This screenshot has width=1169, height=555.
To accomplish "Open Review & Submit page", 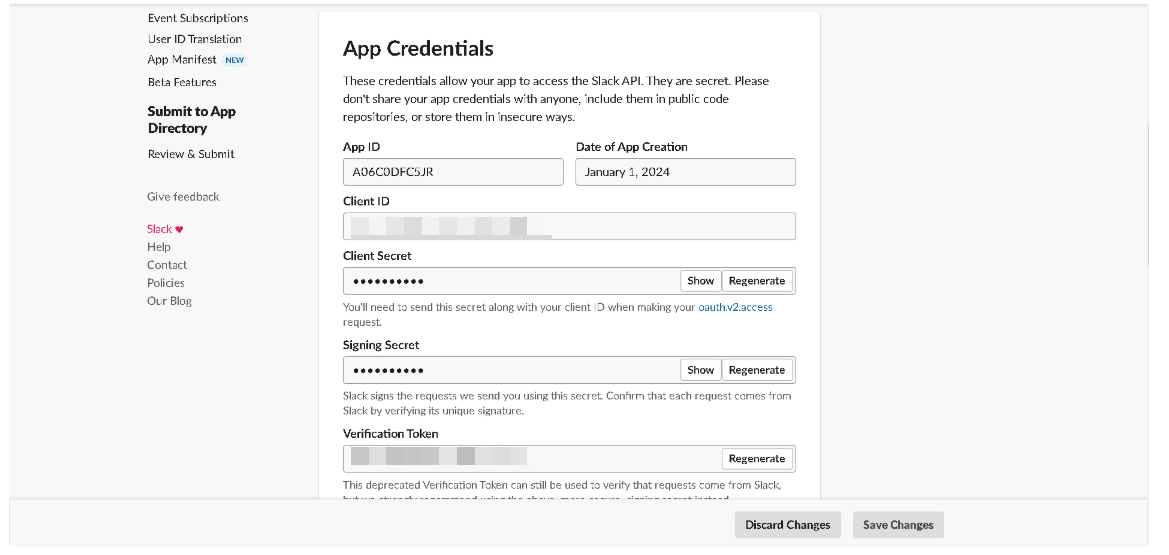I will pos(191,154).
